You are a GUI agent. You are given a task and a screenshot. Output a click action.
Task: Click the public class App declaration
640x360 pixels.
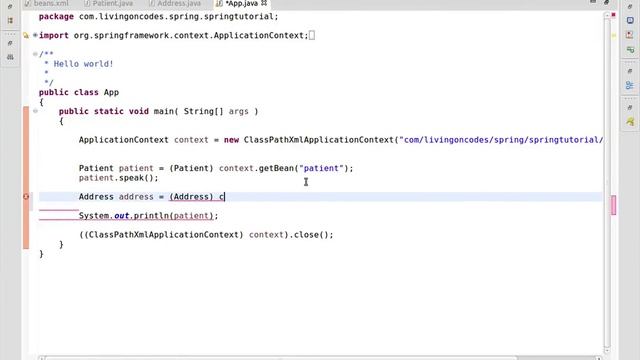[x=79, y=92]
